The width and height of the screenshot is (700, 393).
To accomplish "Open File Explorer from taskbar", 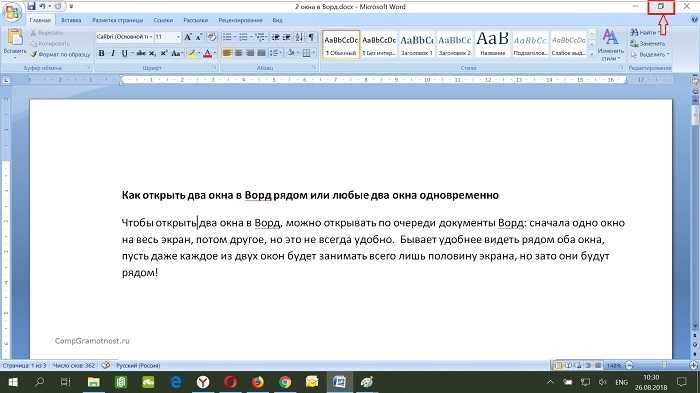I will (x=94, y=382).
